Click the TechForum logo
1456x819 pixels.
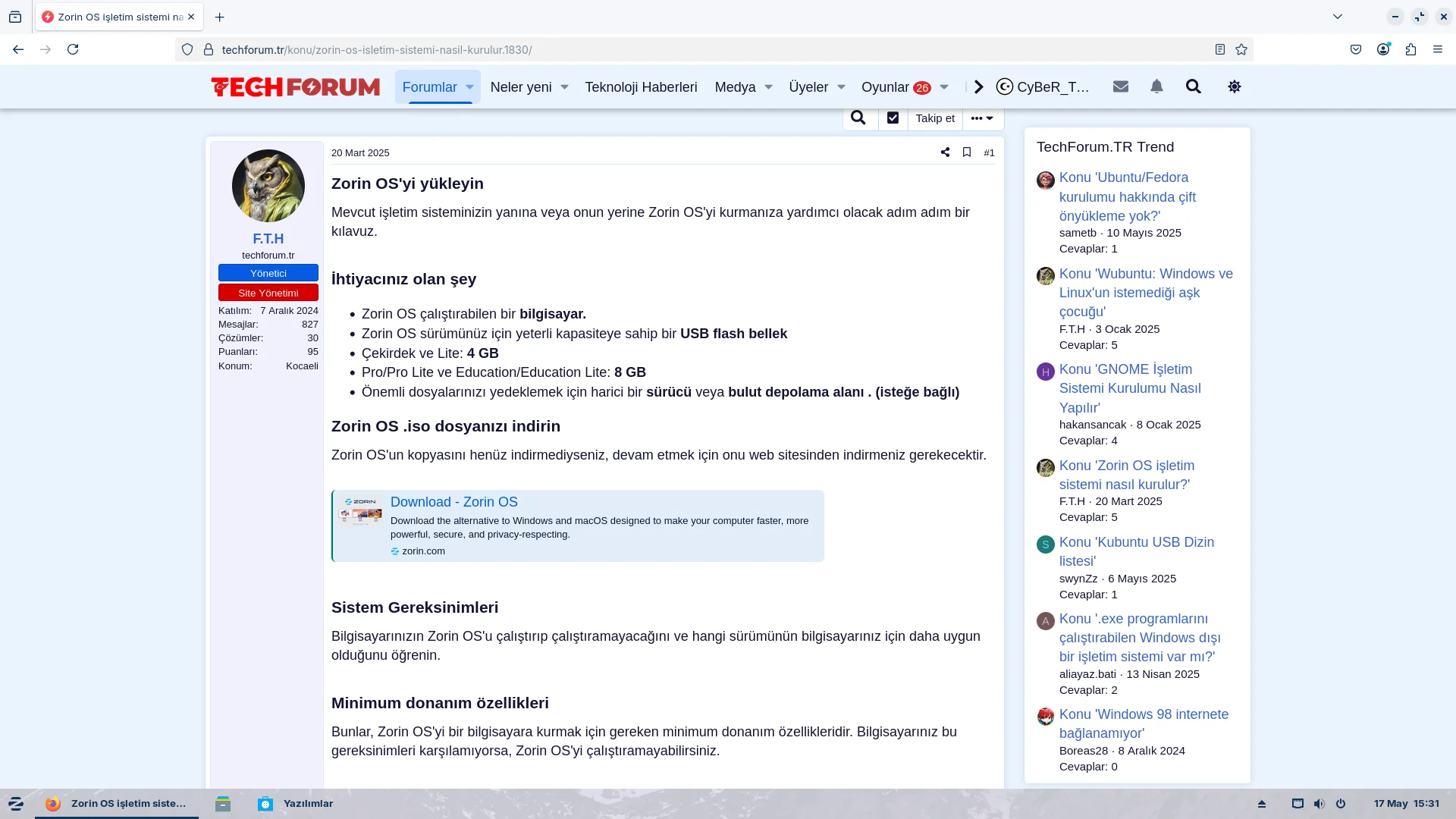(296, 86)
